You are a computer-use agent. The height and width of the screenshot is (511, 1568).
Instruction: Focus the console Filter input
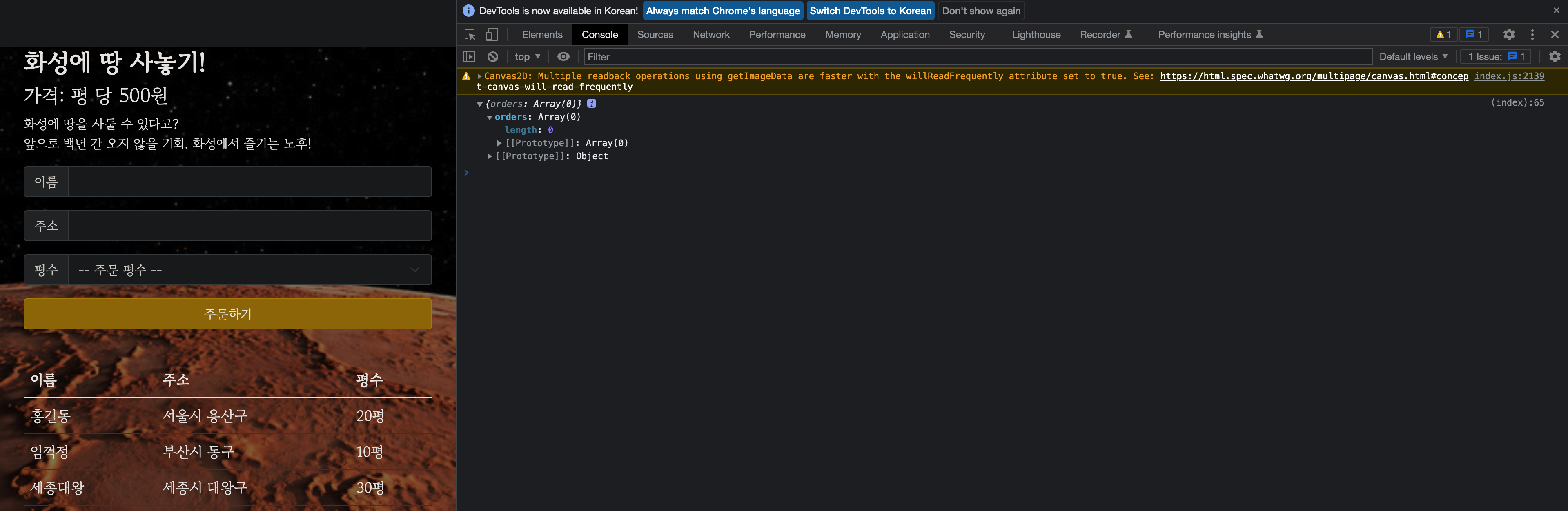click(978, 57)
